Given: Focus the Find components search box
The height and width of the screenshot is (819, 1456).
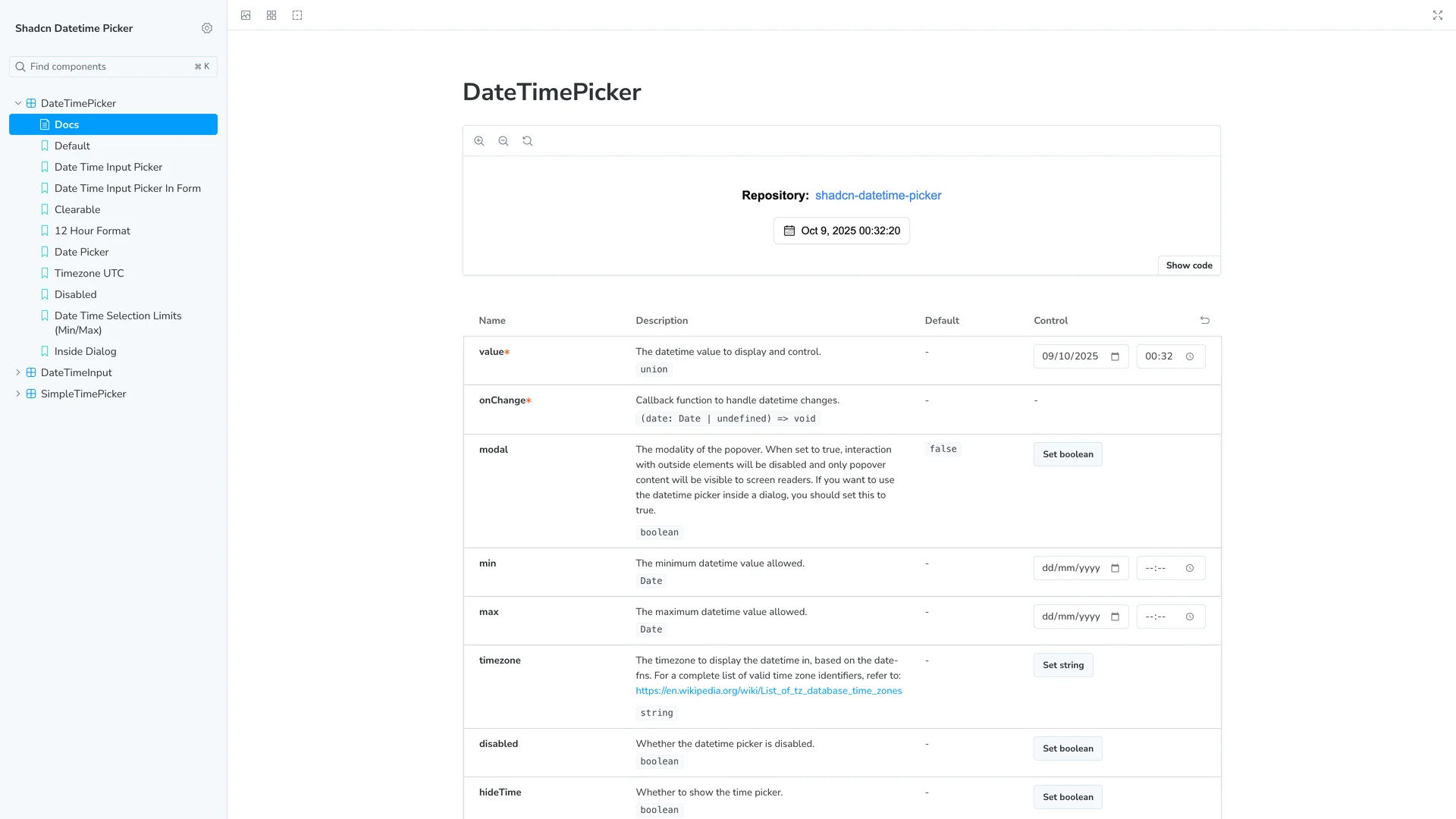Looking at the screenshot, I should tap(113, 67).
